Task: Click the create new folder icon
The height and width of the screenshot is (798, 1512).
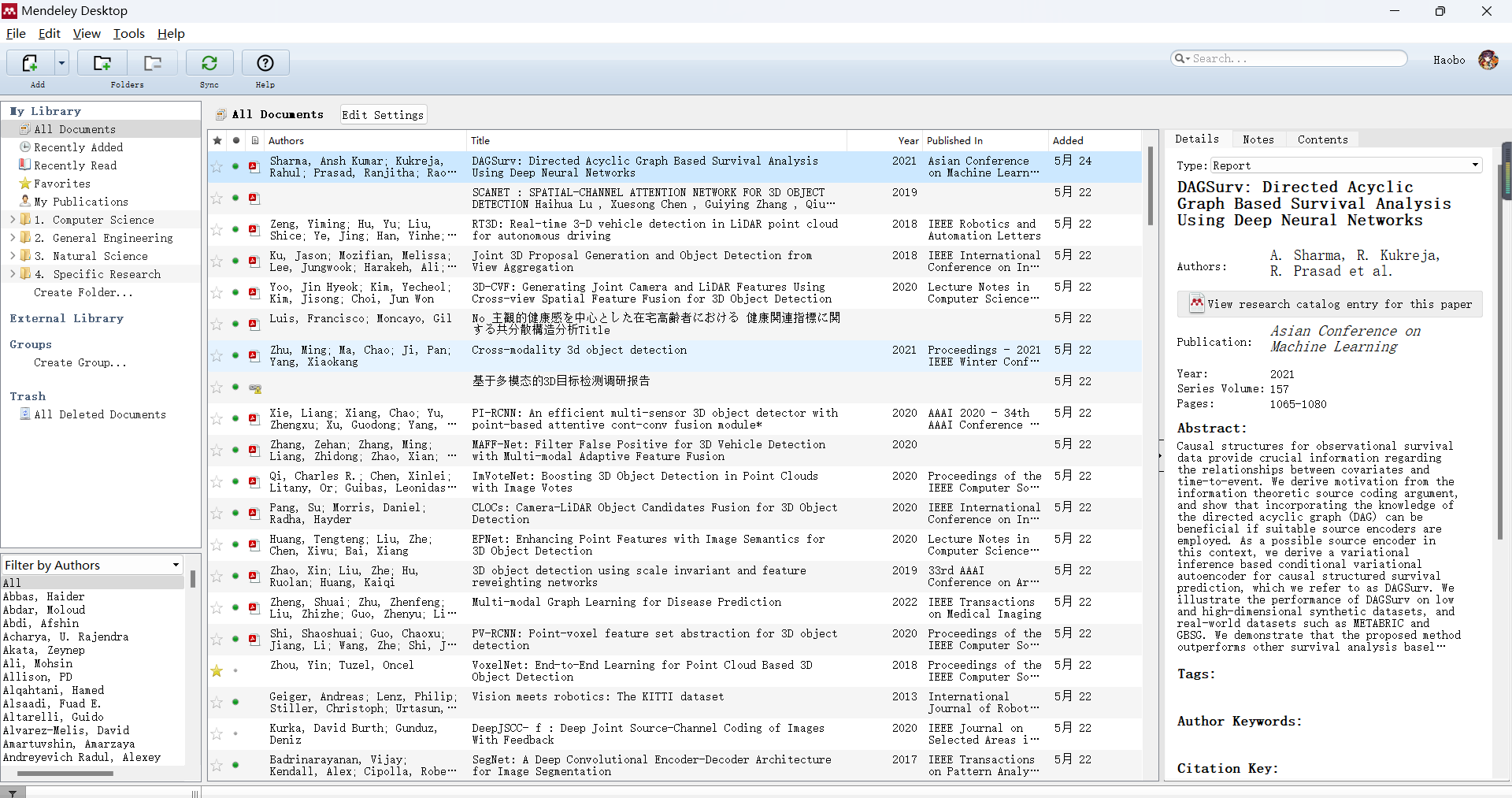Action: [102, 63]
